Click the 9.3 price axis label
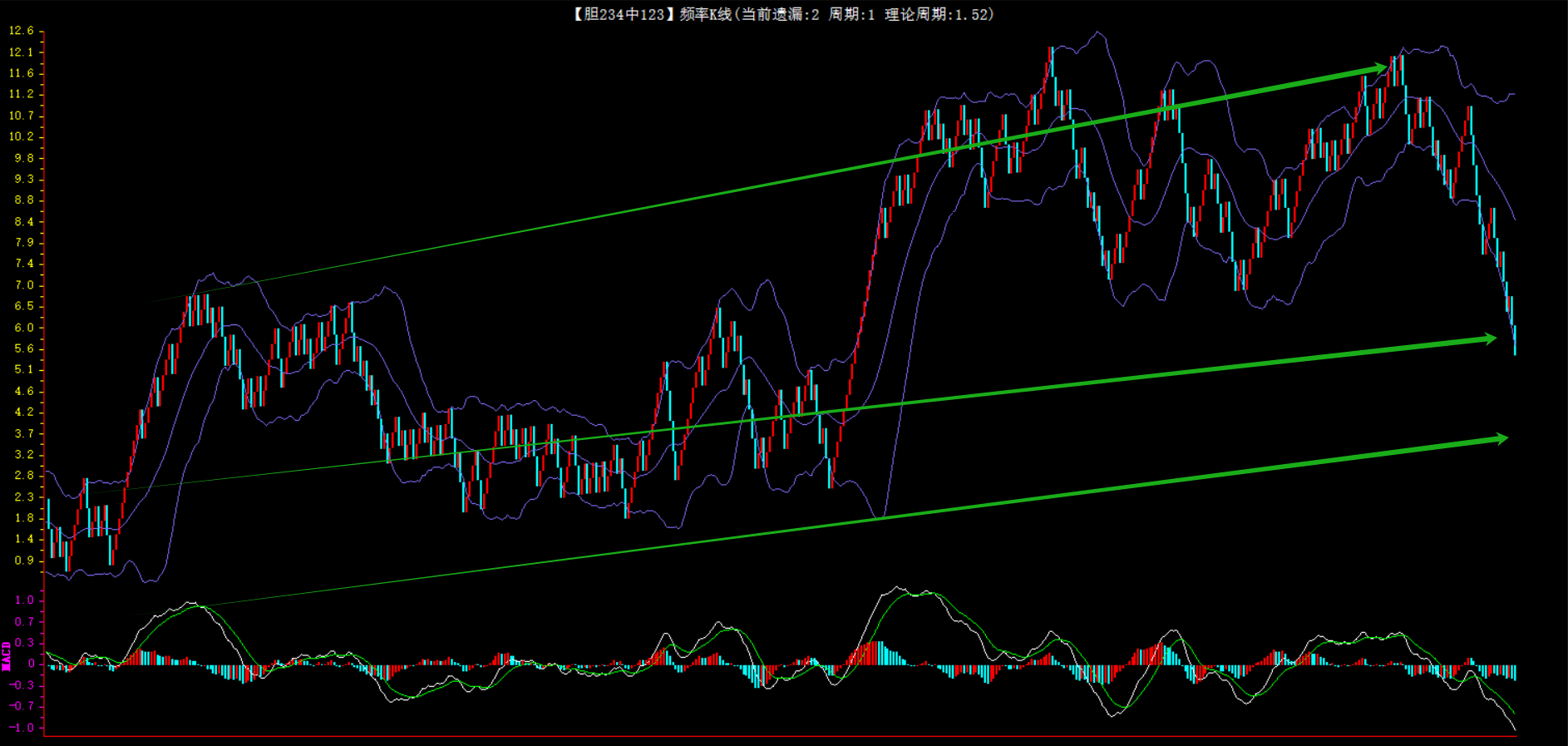The width and height of the screenshot is (1568, 746). 25,179
